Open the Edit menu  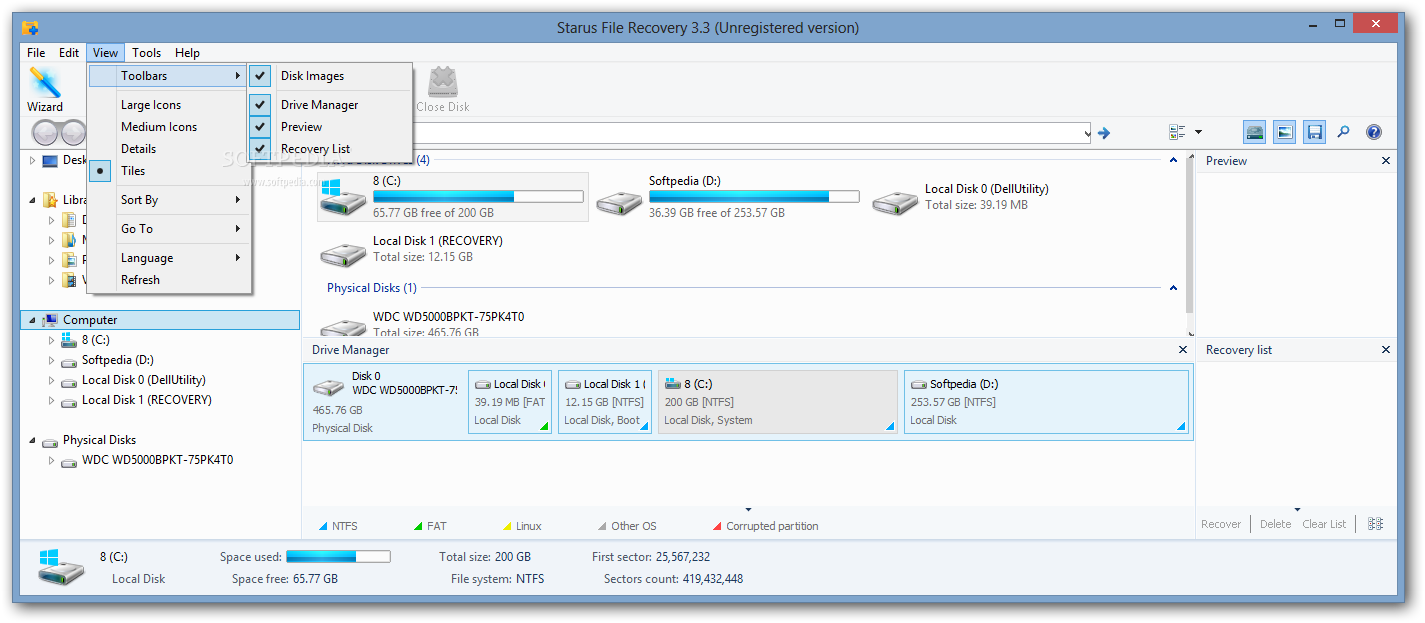[x=69, y=53]
